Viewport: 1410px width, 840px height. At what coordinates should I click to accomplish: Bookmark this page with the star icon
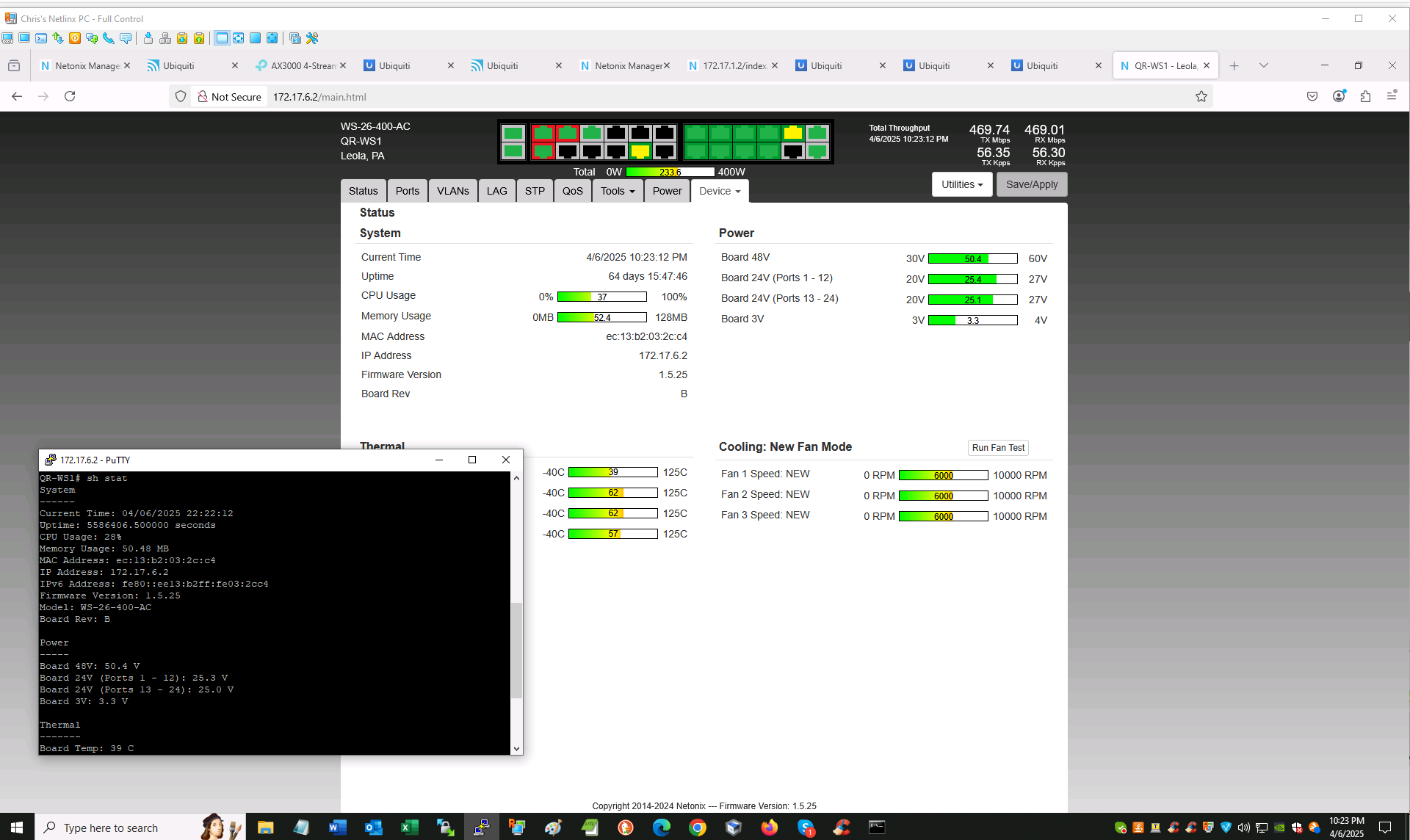(1201, 96)
